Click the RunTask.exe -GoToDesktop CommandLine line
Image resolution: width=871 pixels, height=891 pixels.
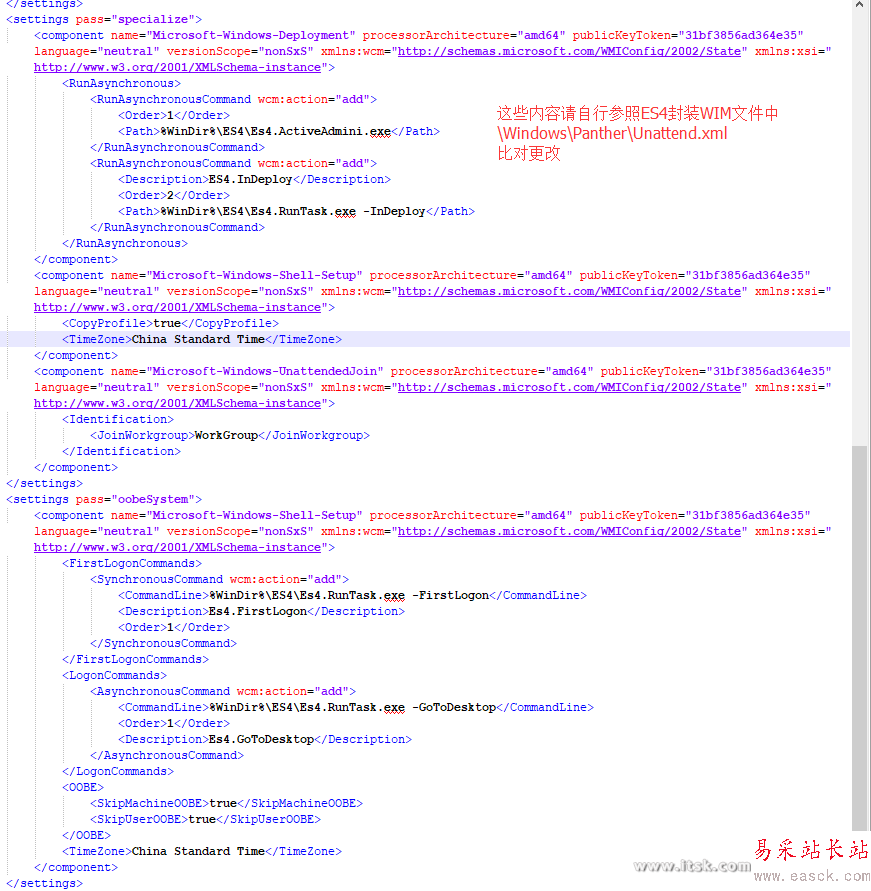356,707
